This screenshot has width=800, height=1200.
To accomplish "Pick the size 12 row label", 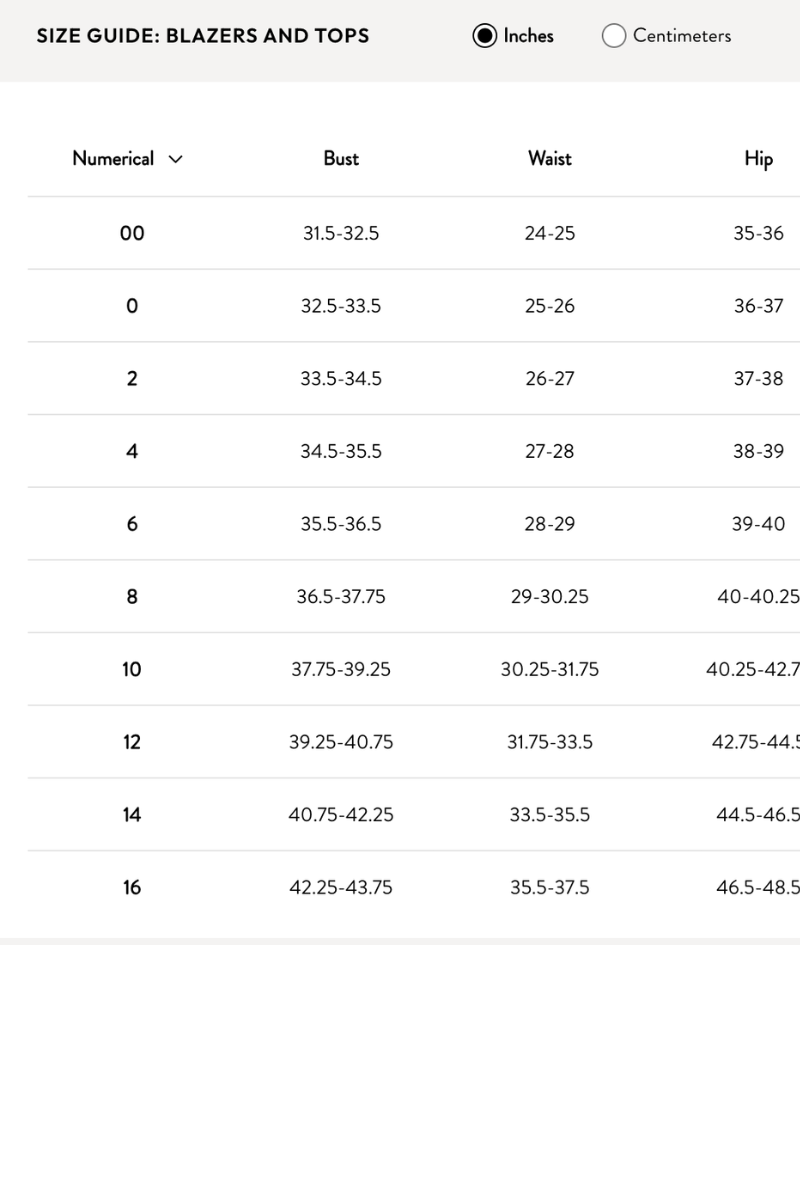I will click(132, 742).
